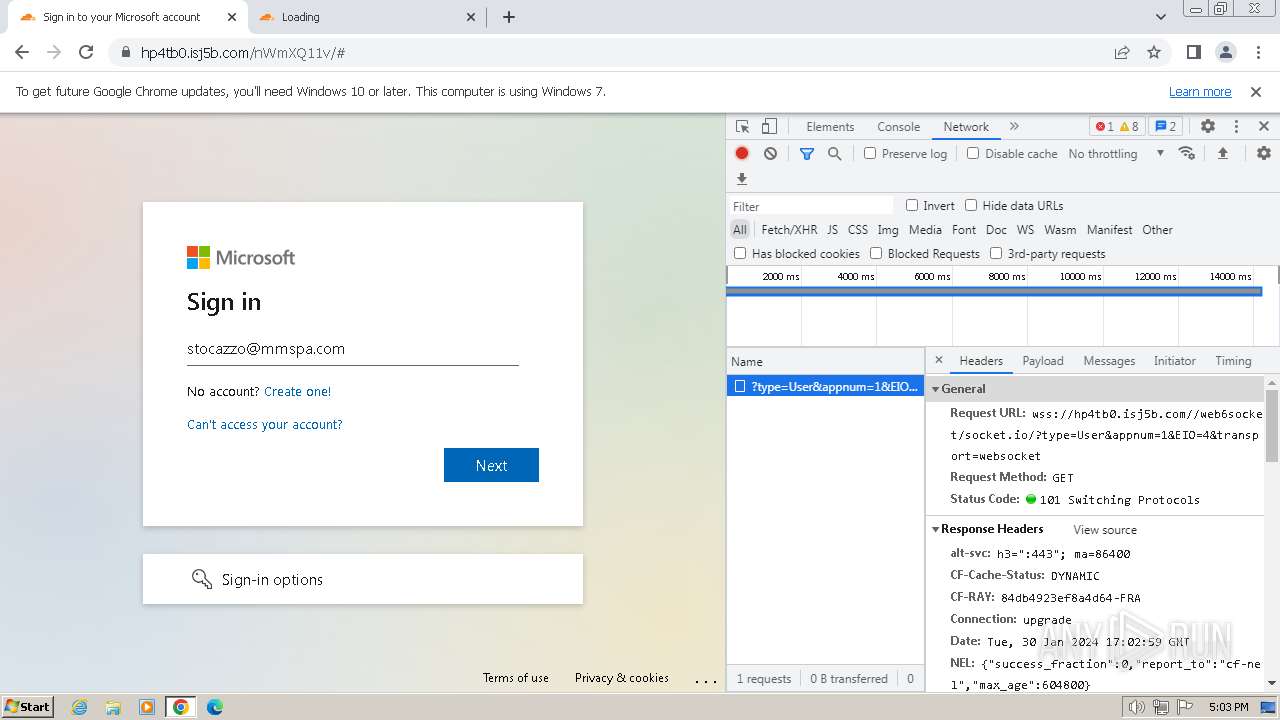
Task: Click the browser back arrow
Action: 22,53
